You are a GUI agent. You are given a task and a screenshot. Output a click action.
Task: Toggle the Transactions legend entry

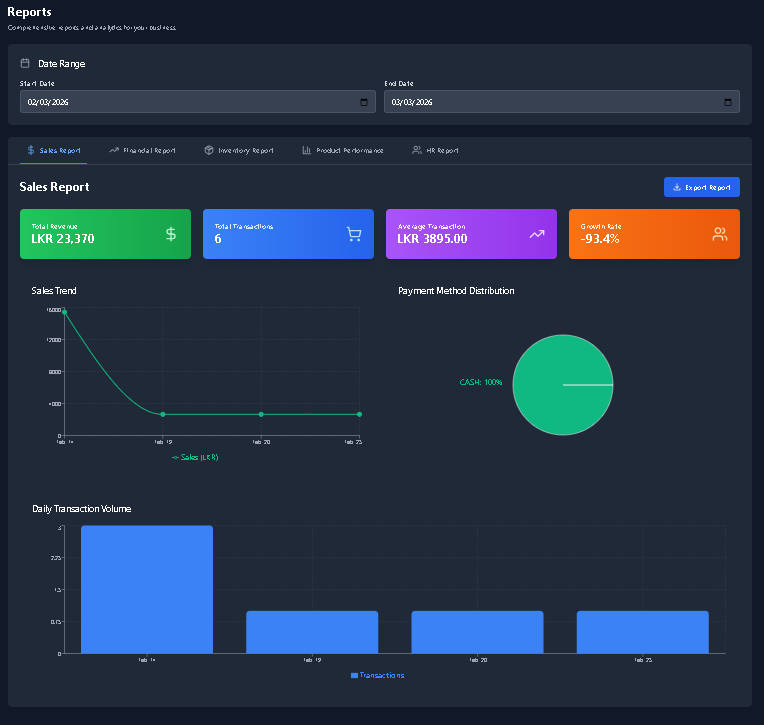point(378,675)
